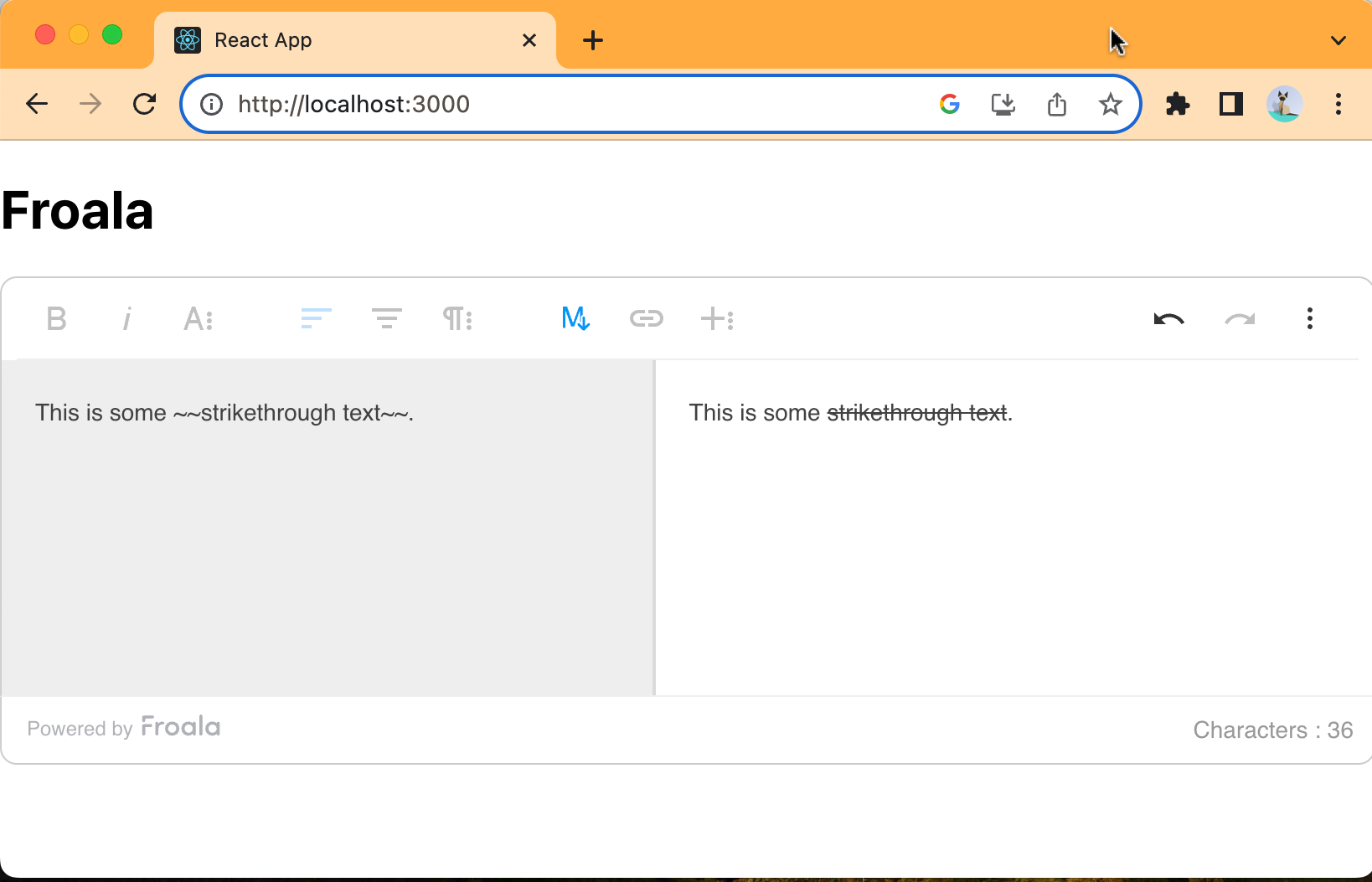The width and height of the screenshot is (1372, 882).
Task: Insert a link with the link icon
Action: [646, 318]
